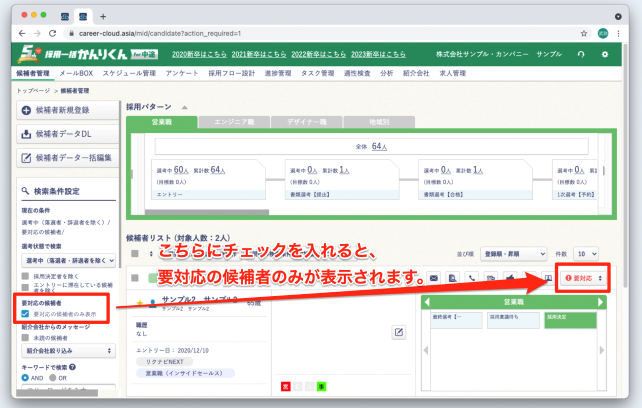Image resolution: width=642 pixels, height=408 pixels.
Task: Click the help question mark beside キーワードで検索
Action: pyautogui.click(x=72, y=367)
